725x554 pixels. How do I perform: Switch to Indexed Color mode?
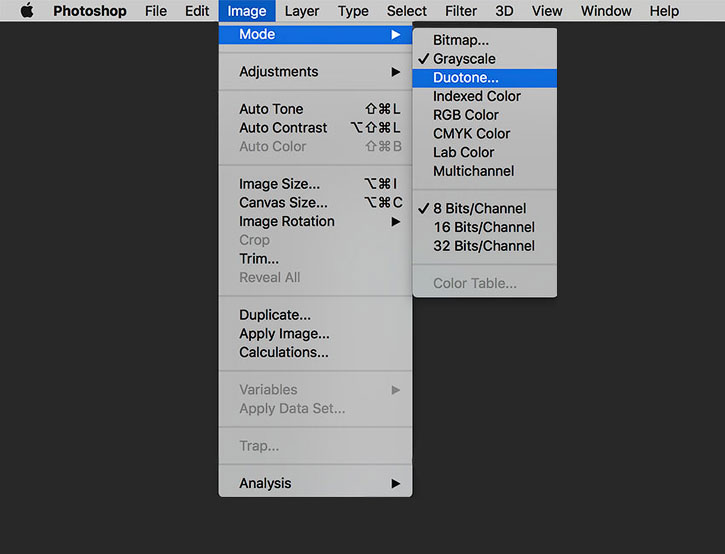[485, 96]
